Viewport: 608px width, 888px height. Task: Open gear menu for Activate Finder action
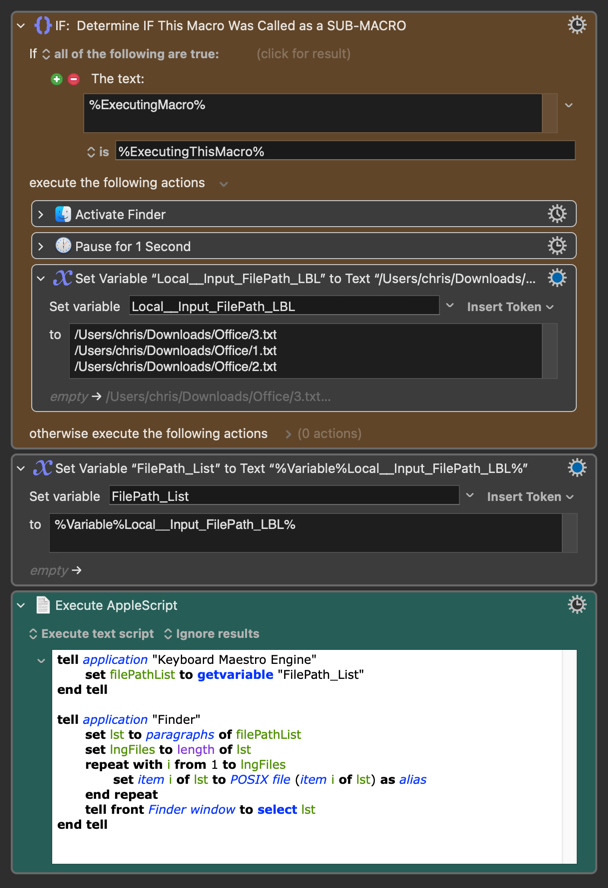[557, 214]
